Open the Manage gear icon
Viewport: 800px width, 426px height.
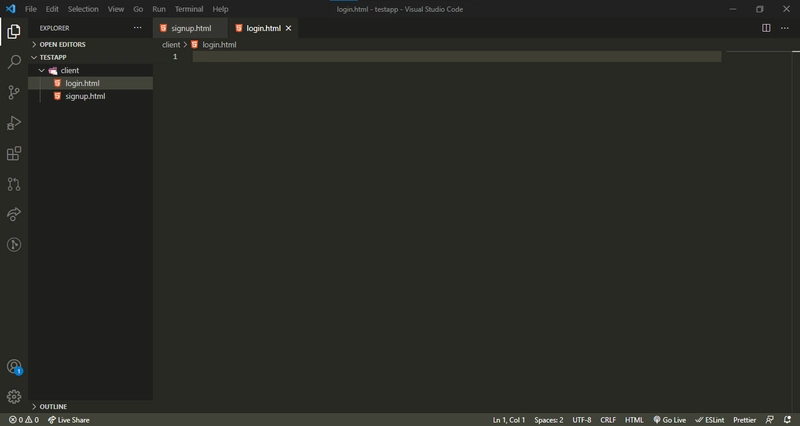click(14, 396)
